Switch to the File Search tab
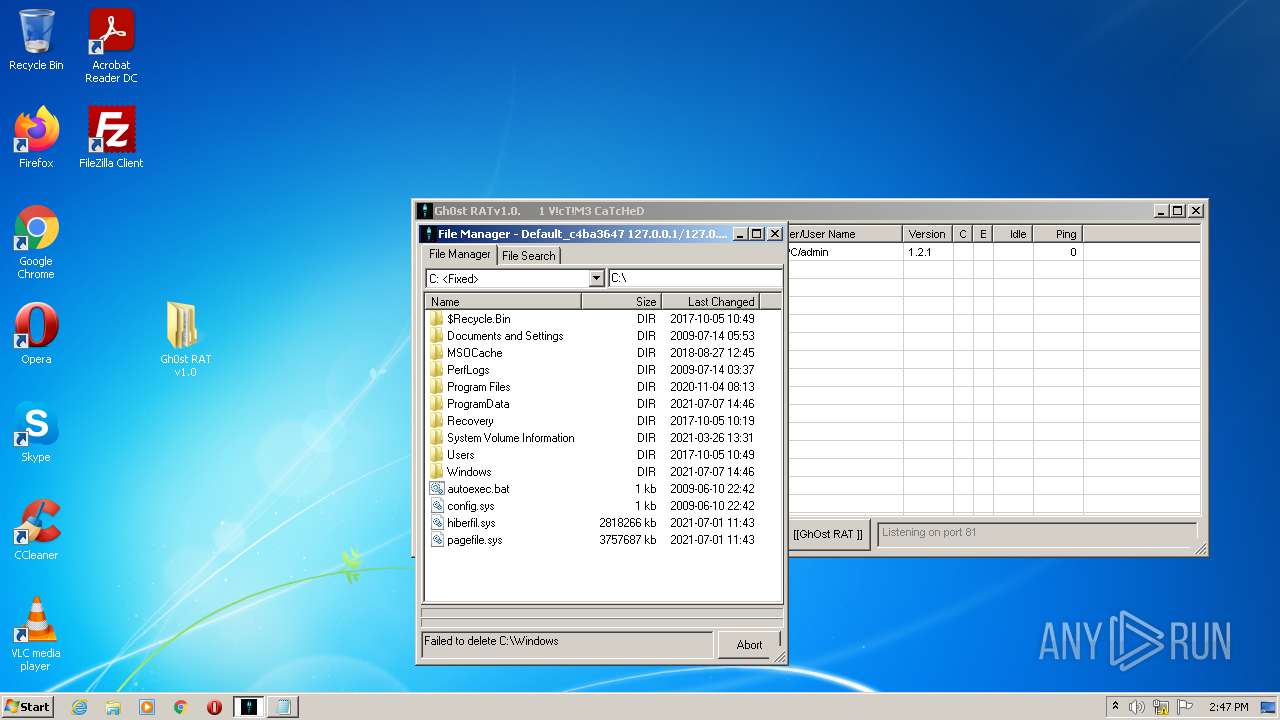Screen dimensions: 1280x720 point(528,256)
